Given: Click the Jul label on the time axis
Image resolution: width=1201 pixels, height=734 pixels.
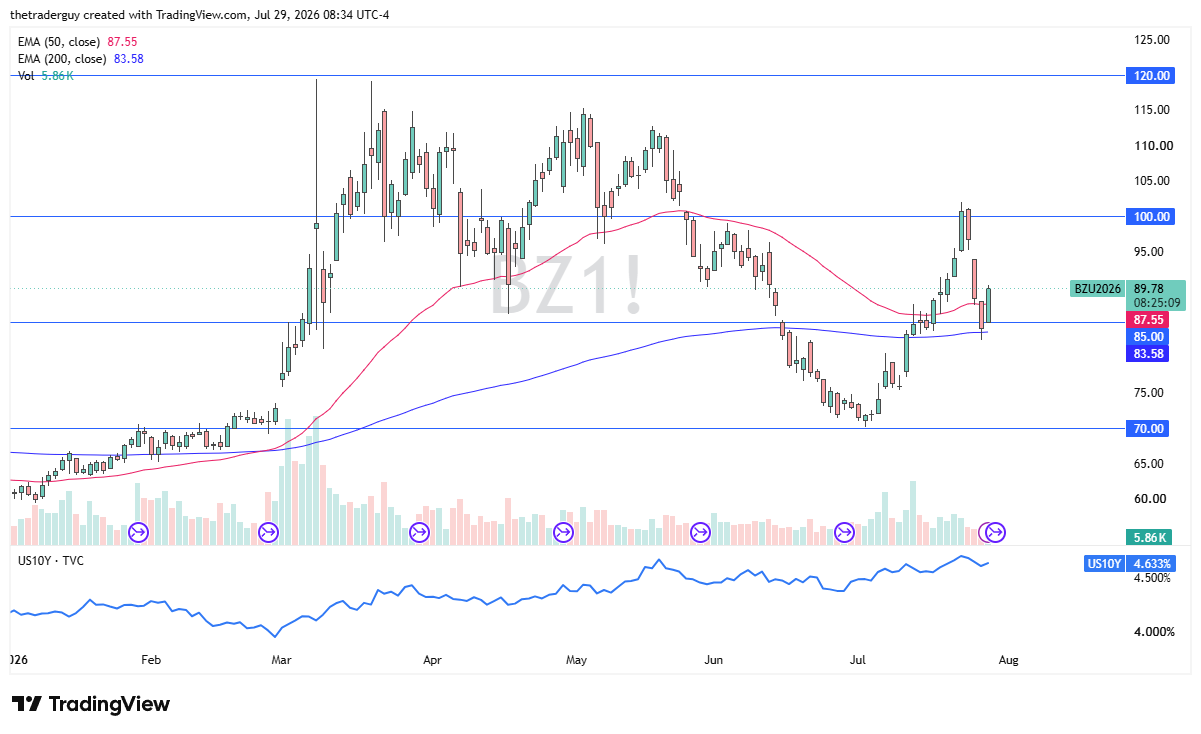Looking at the screenshot, I should (x=857, y=660).
